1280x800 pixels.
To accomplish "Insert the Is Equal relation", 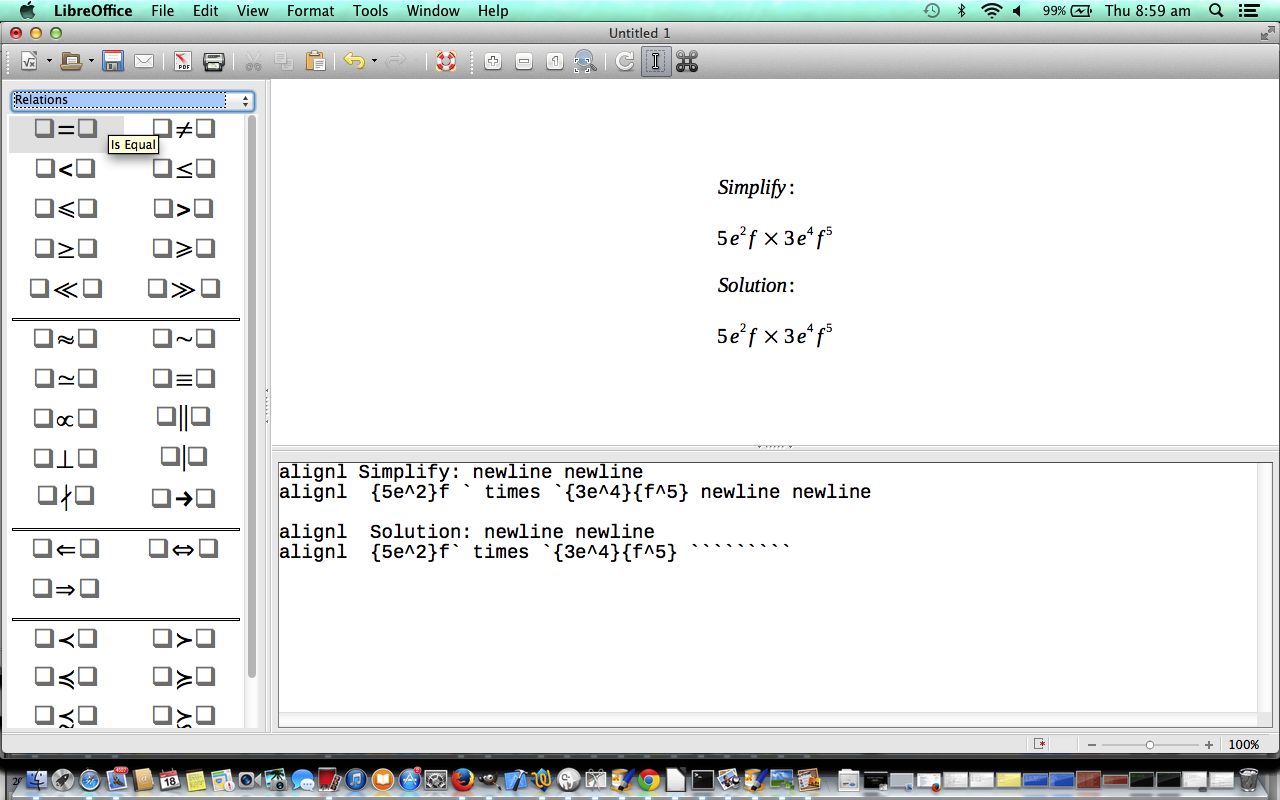I will pos(66,129).
